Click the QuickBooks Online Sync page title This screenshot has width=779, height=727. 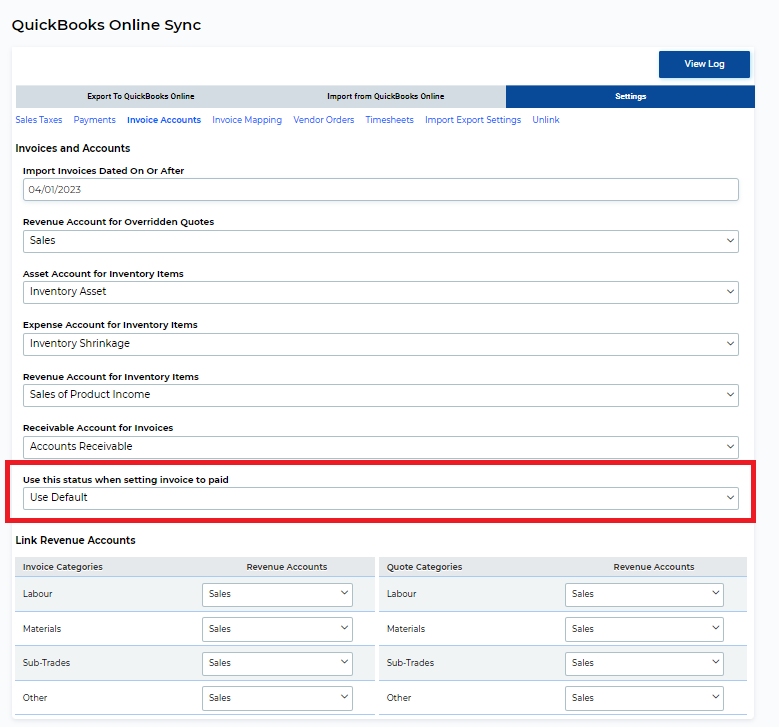tap(106, 25)
